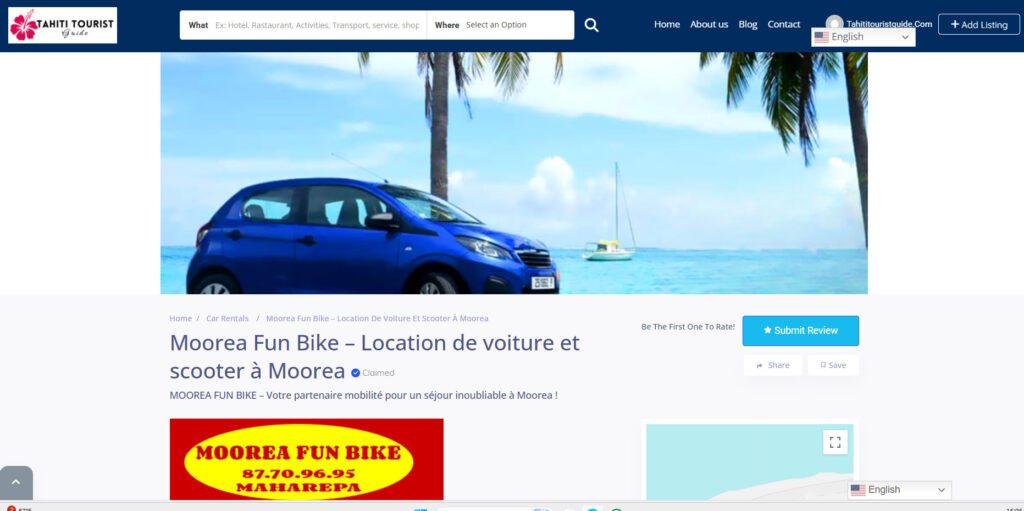Click the Car Rentals breadcrumb link
This screenshot has width=1024, height=511.
click(227, 319)
